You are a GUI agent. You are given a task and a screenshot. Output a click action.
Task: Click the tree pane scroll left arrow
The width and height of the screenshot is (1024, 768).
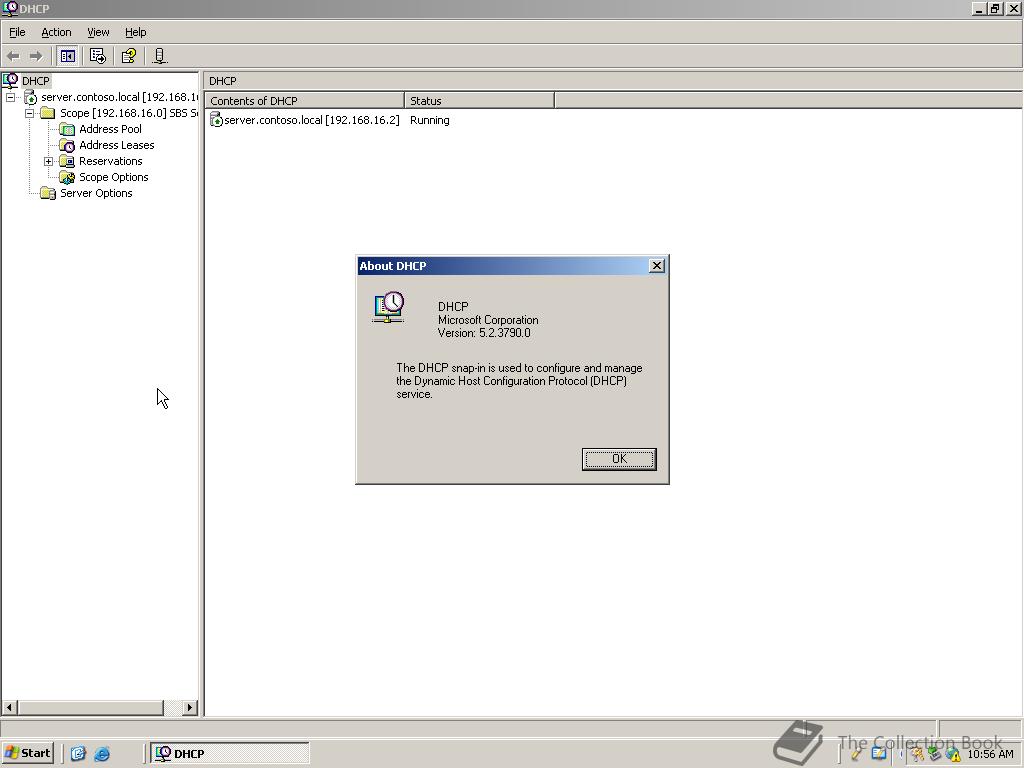tap(9, 707)
